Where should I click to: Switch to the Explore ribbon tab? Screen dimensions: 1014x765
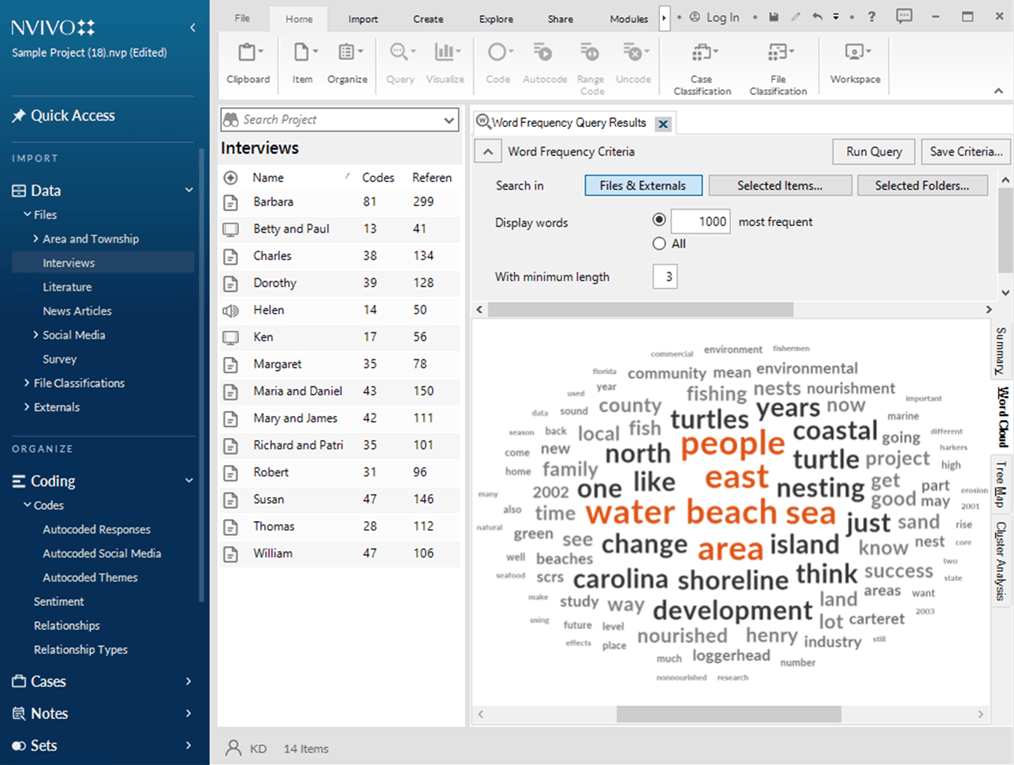[x=495, y=18]
